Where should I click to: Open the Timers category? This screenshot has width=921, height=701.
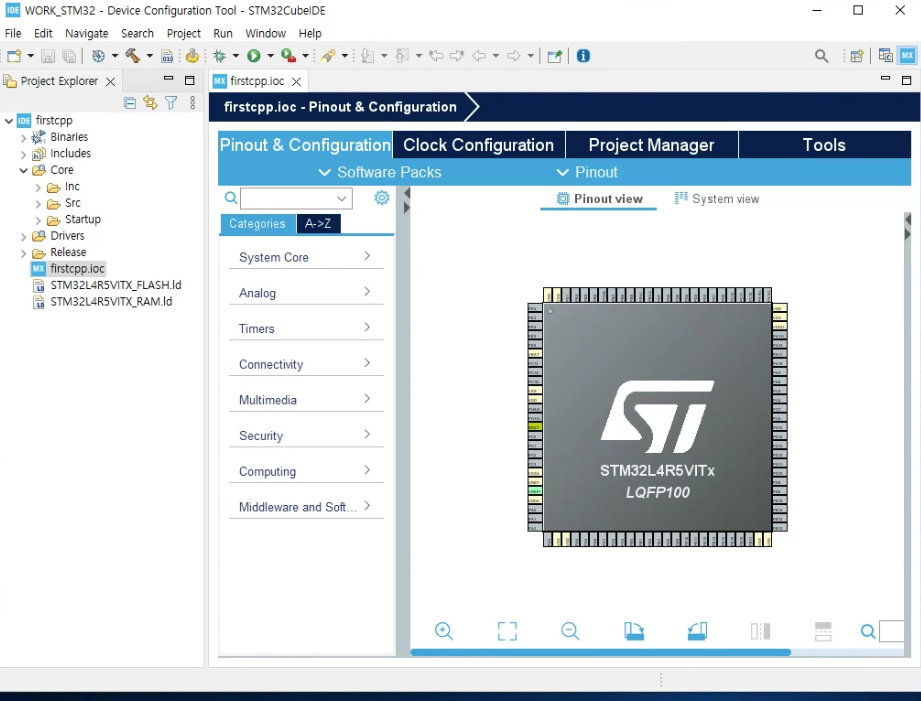click(305, 328)
